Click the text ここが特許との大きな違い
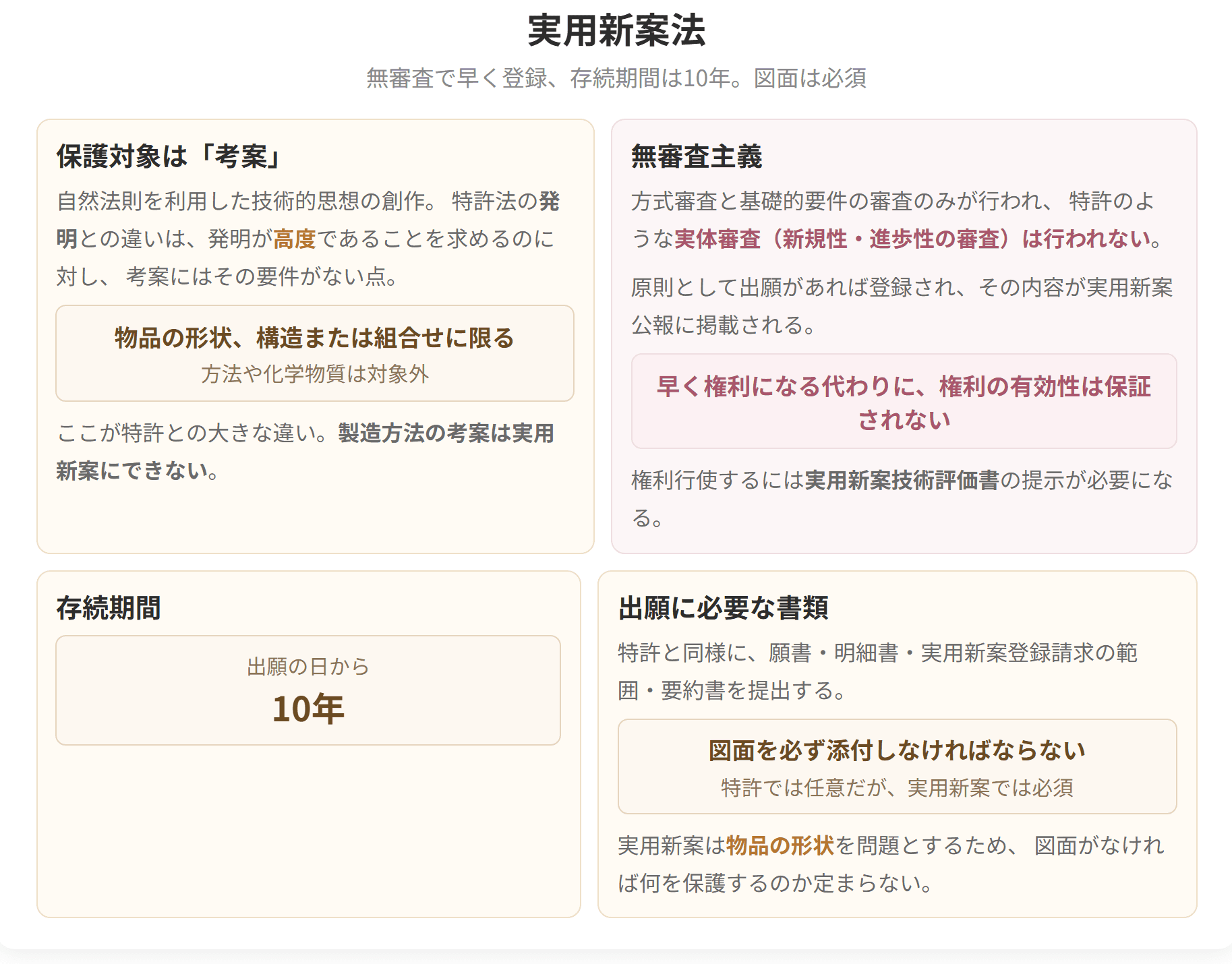 [x=192, y=433]
